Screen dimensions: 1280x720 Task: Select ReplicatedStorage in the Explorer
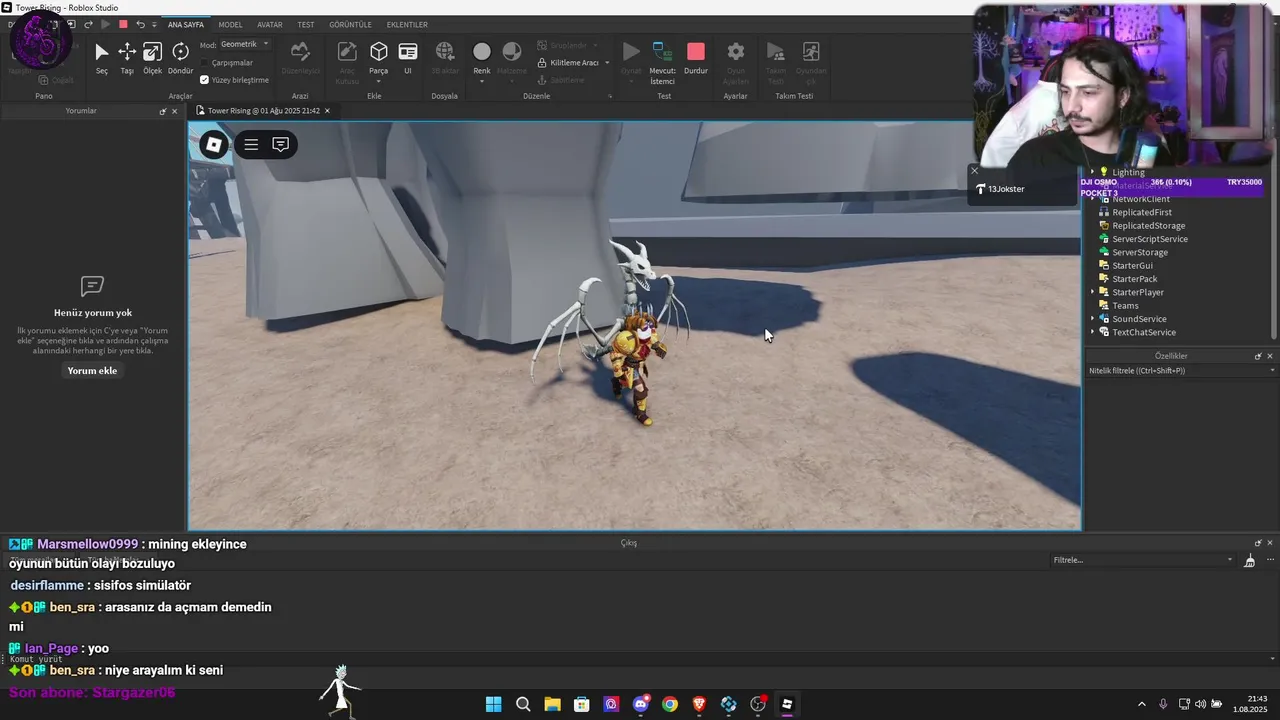[x=1148, y=226]
